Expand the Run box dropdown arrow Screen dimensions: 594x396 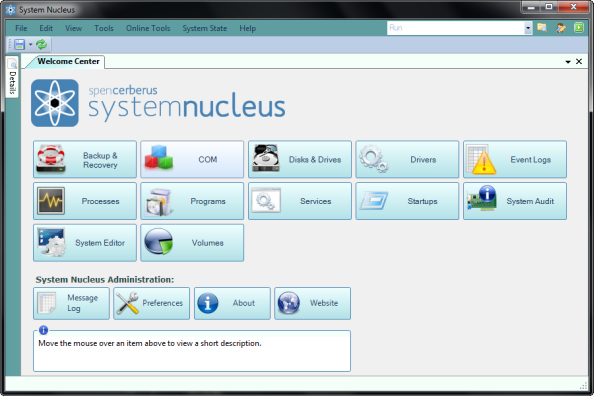(x=528, y=28)
